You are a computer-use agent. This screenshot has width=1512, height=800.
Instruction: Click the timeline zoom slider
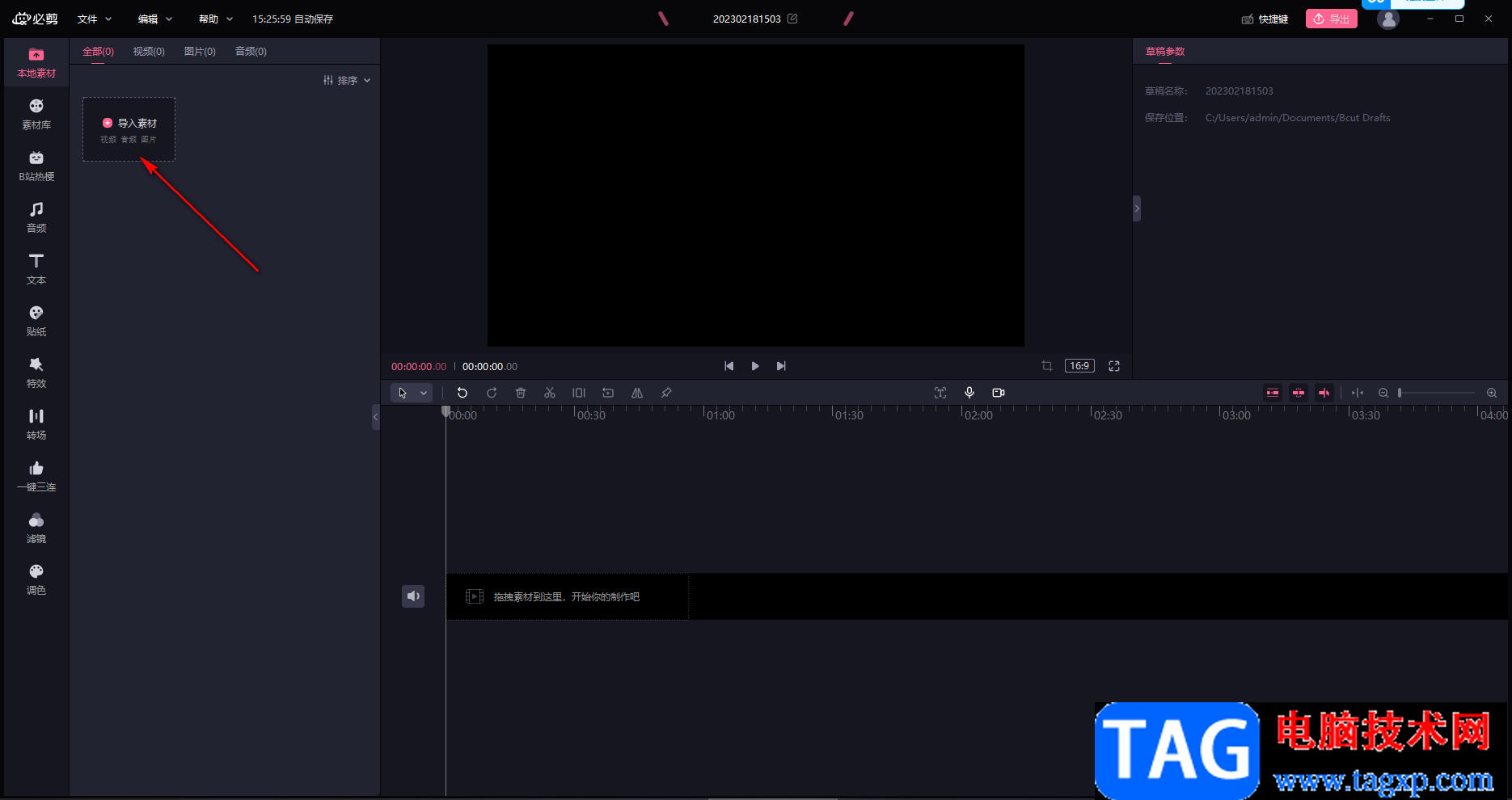point(1437,393)
